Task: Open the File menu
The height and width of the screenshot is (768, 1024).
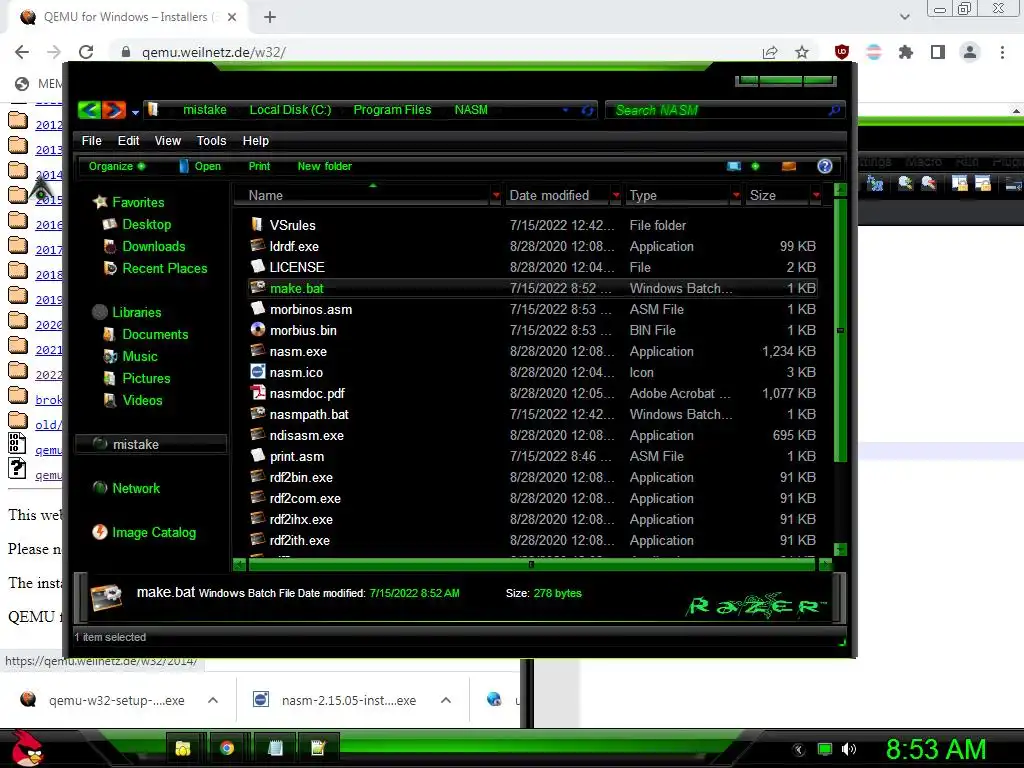Action: [91, 140]
